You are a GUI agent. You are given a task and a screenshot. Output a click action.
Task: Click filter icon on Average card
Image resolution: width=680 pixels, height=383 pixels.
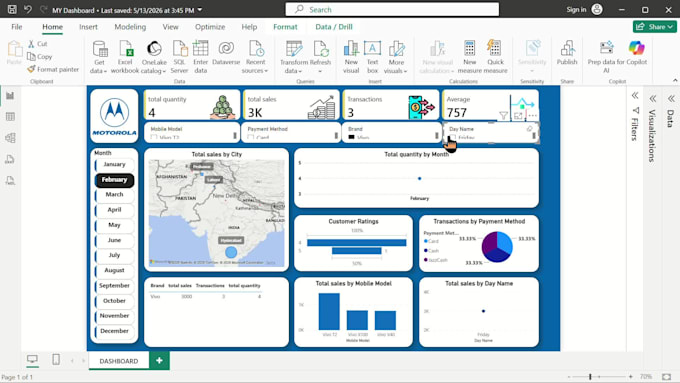tap(503, 115)
